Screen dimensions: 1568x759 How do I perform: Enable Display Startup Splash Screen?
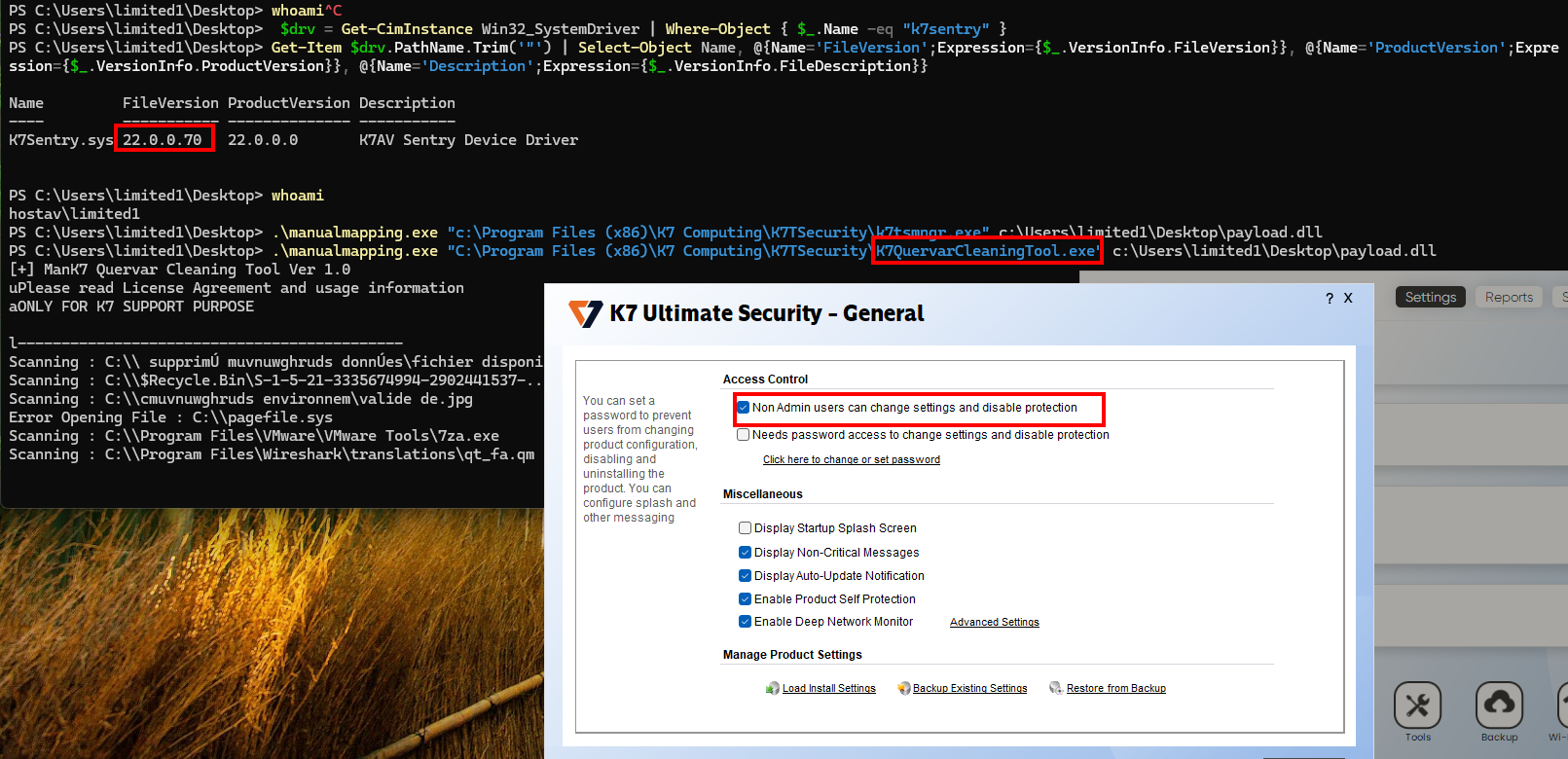[745, 528]
